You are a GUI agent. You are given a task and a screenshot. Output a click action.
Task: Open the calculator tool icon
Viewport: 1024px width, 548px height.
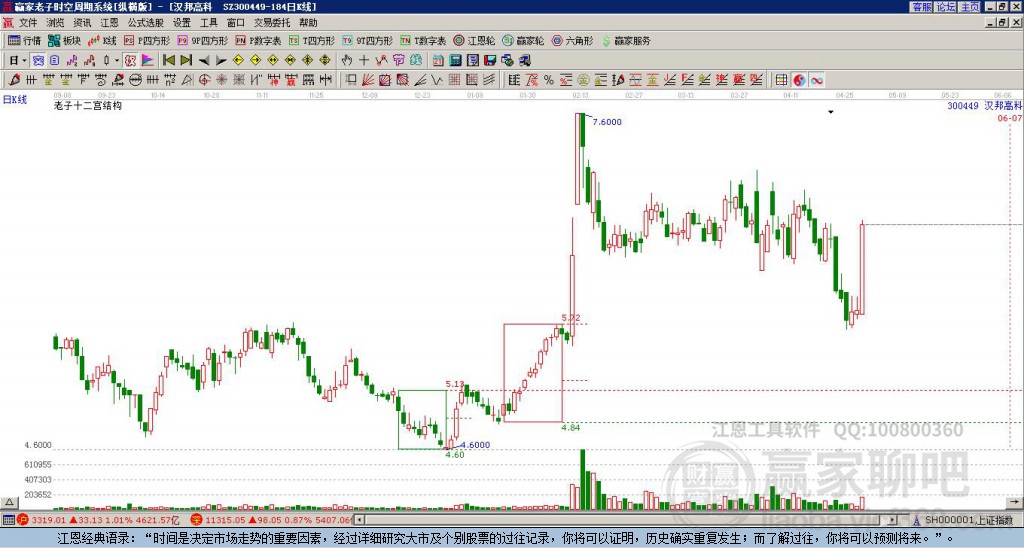point(455,61)
